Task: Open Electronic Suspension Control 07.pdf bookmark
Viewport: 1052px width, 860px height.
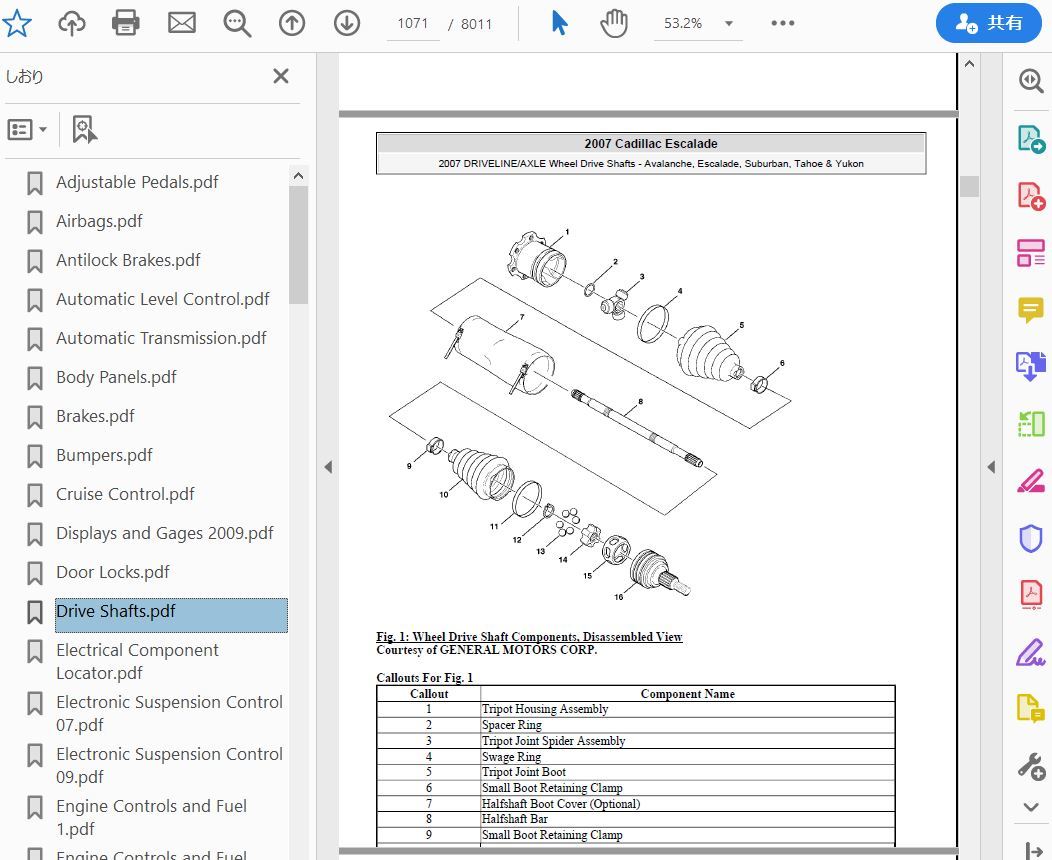Action: 169,713
